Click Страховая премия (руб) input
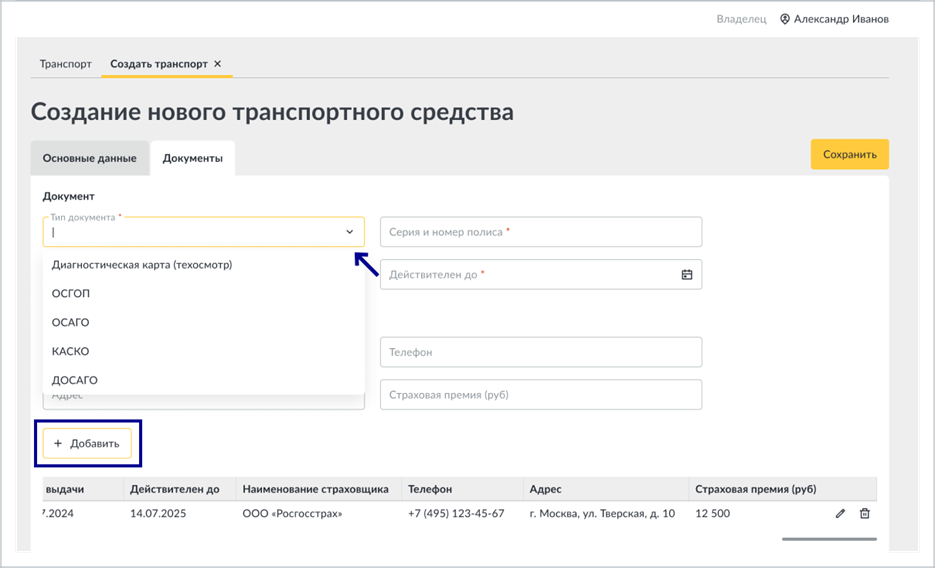 (541, 395)
